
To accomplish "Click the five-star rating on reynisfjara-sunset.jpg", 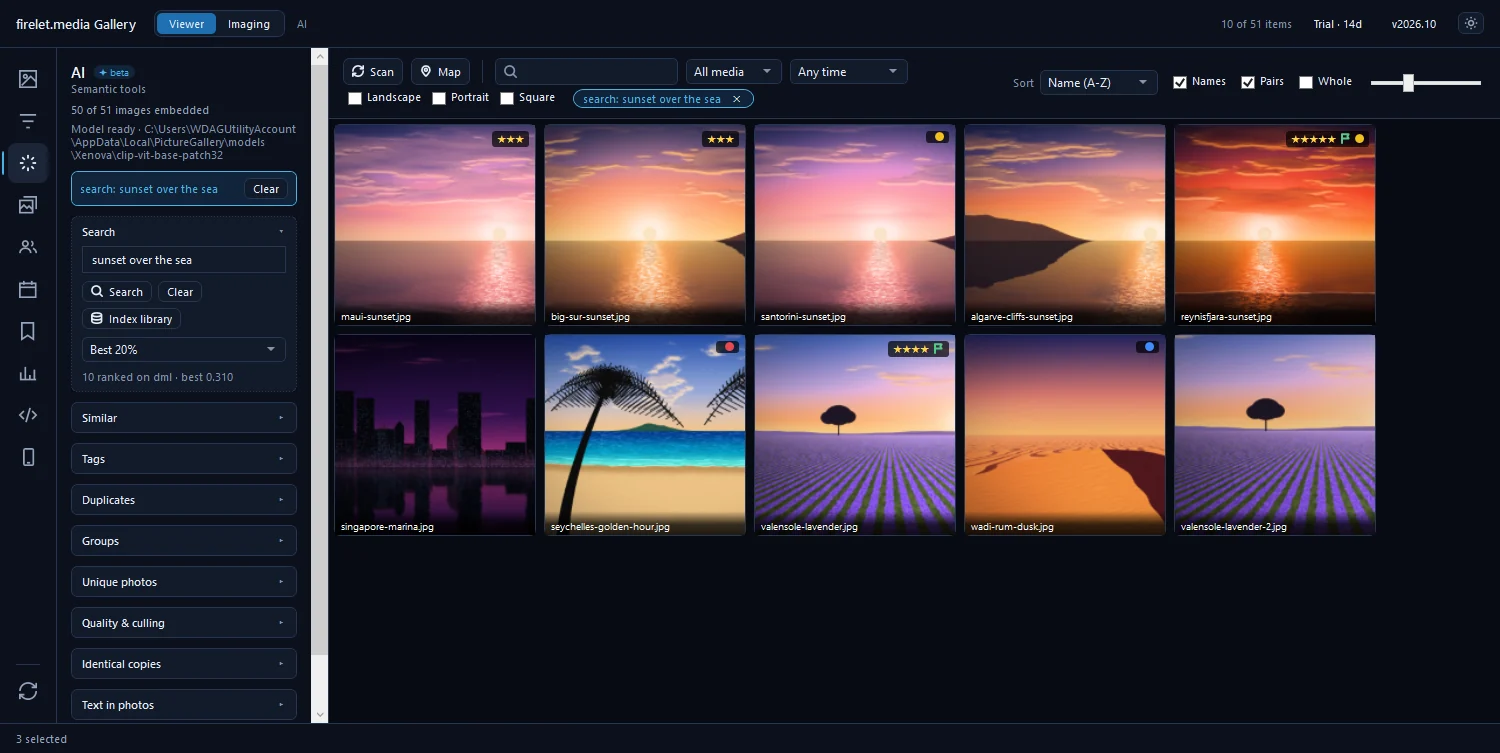I will 1313,139.
